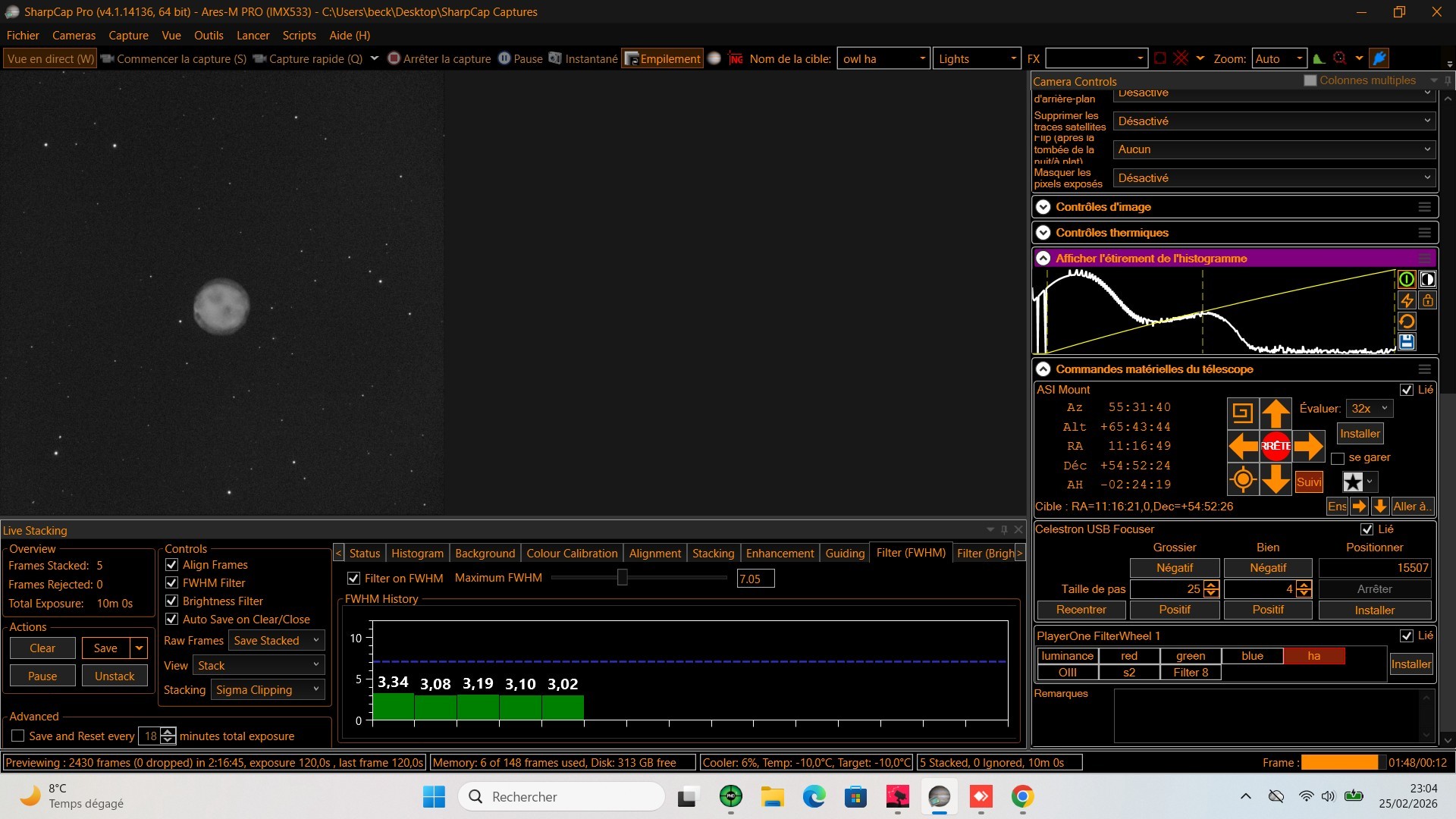This screenshot has height=819, width=1456.
Task: Open the Stacking Sigma Clipping dropdown
Action: pyautogui.click(x=268, y=690)
